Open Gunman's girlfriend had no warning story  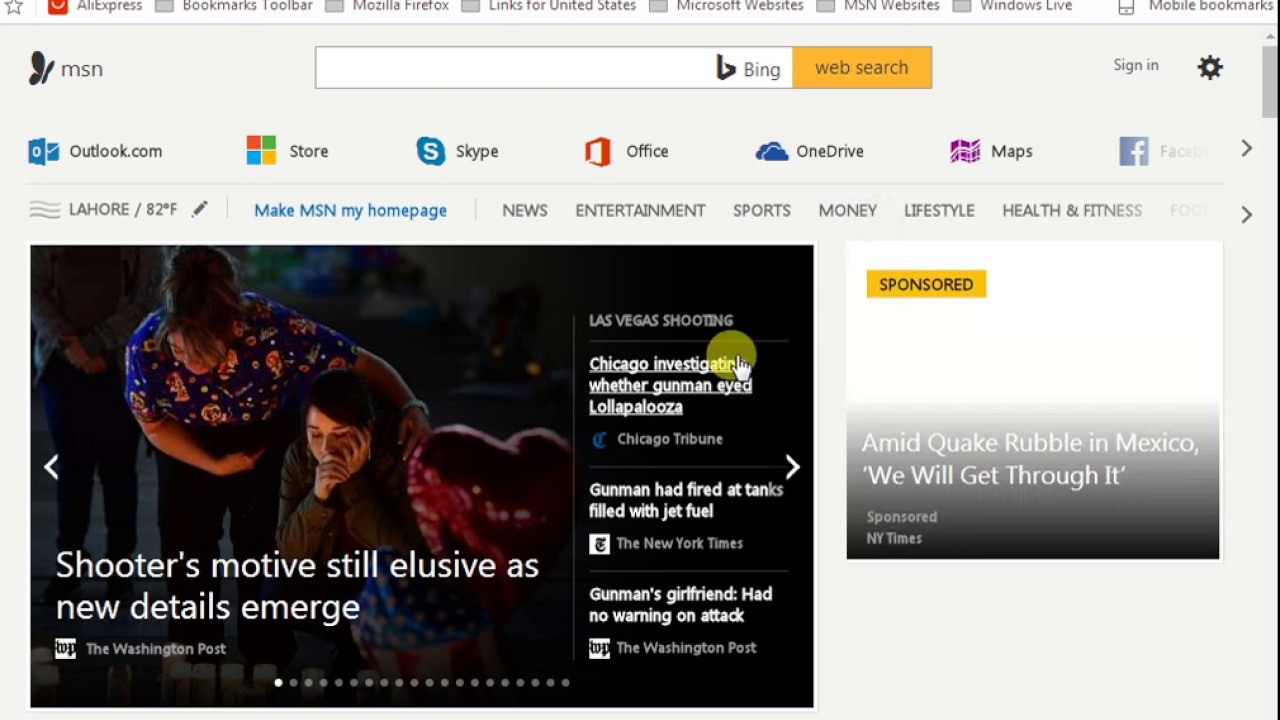click(x=680, y=605)
